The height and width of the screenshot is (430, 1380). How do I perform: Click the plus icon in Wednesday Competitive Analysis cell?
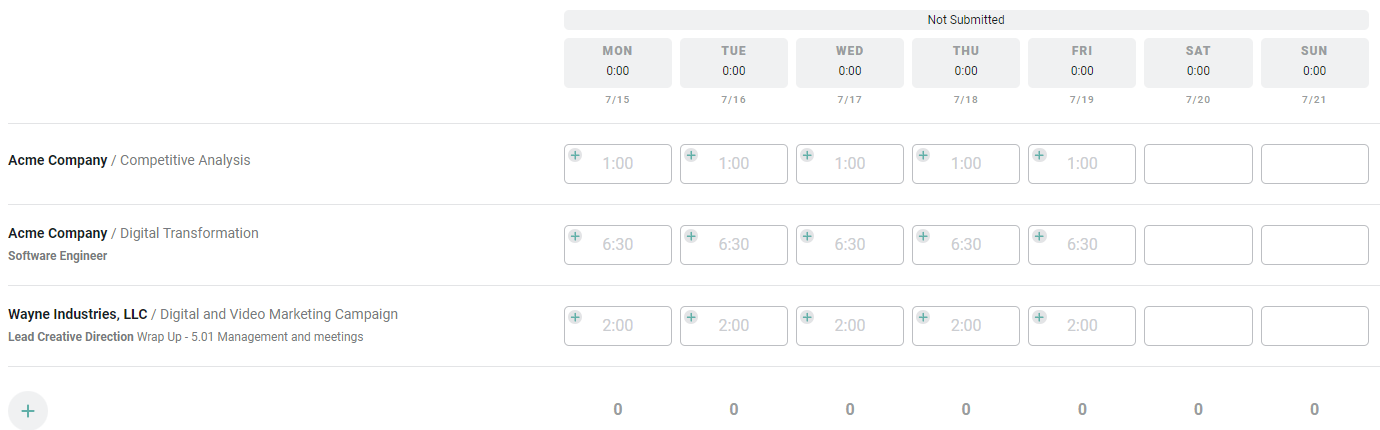807,155
